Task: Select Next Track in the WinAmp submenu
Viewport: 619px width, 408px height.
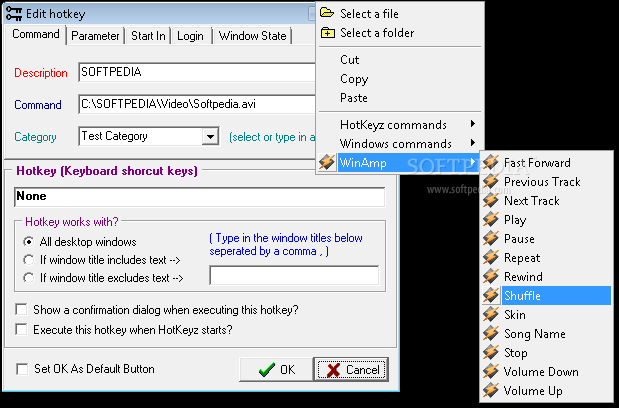Action: [546, 200]
